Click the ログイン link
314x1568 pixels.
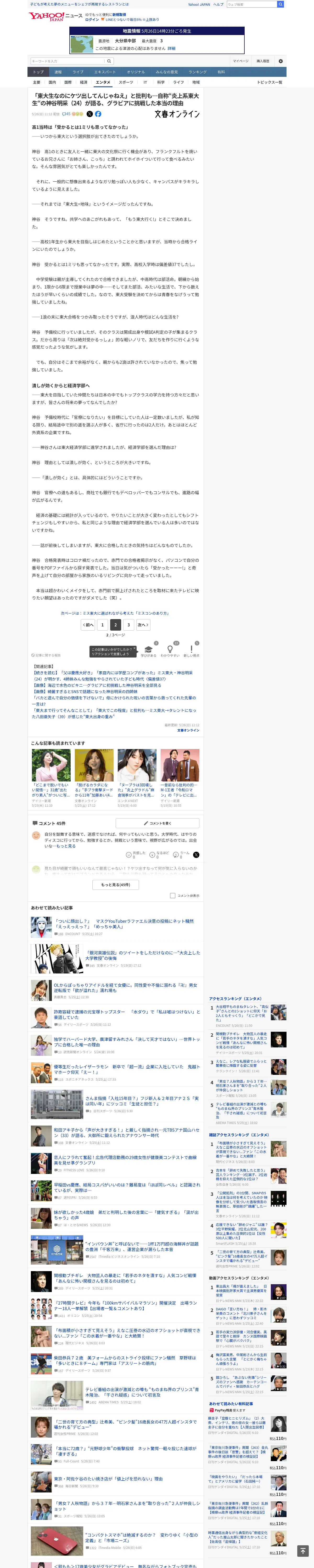click(92, 20)
